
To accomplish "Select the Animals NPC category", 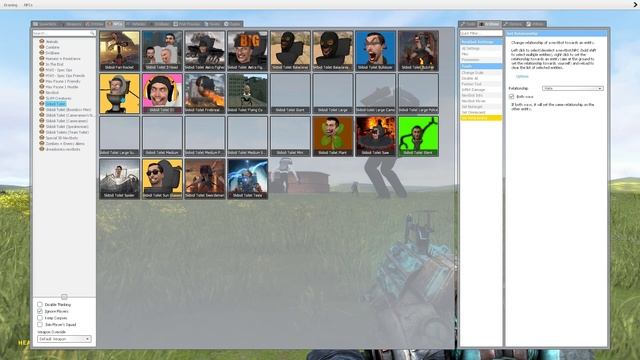I will click(x=51, y=42).
